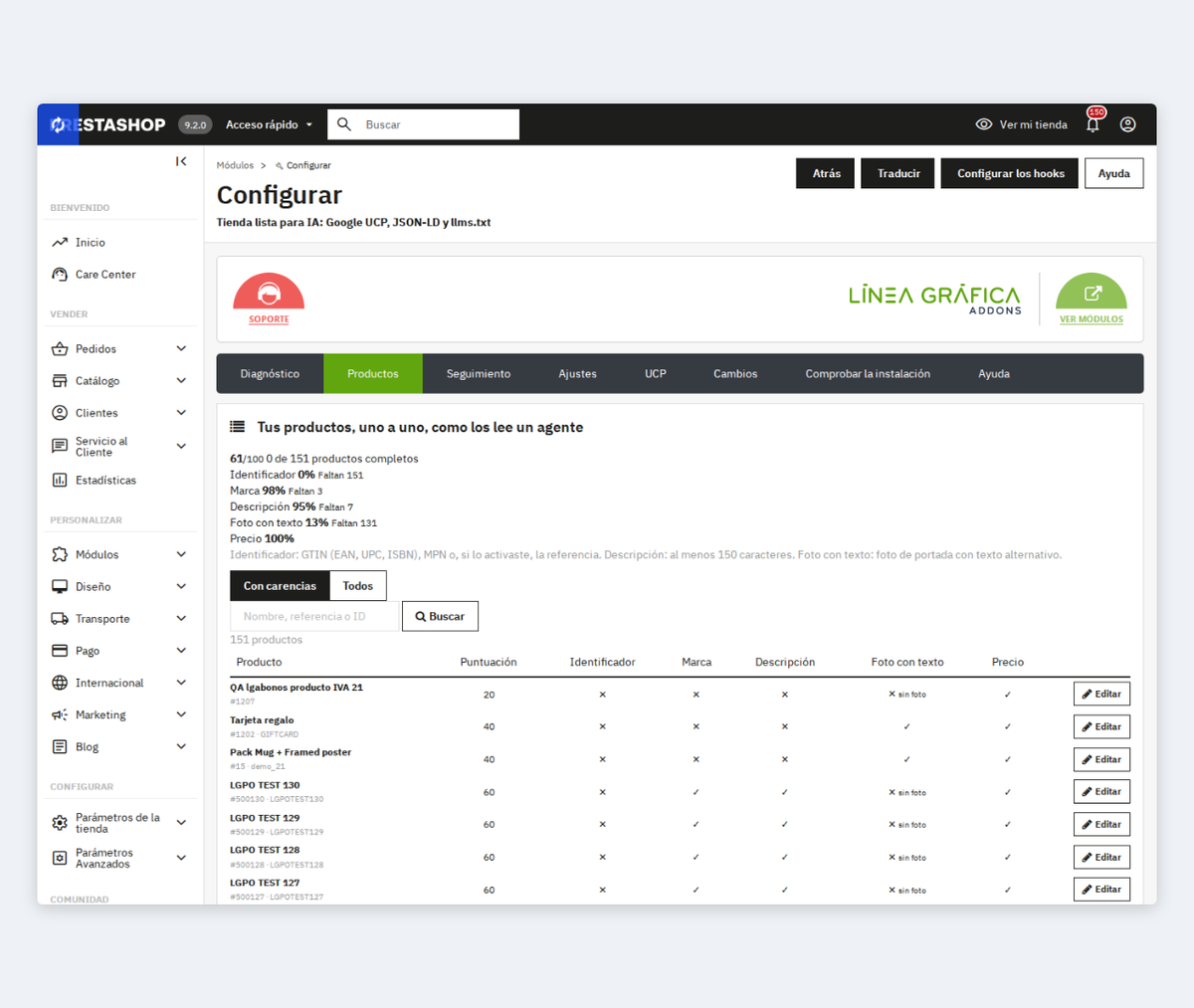Switch to the Ayuda tab in module
Image resolution: width=1194 pixels, height=1008 pixels.
(994, 374)
